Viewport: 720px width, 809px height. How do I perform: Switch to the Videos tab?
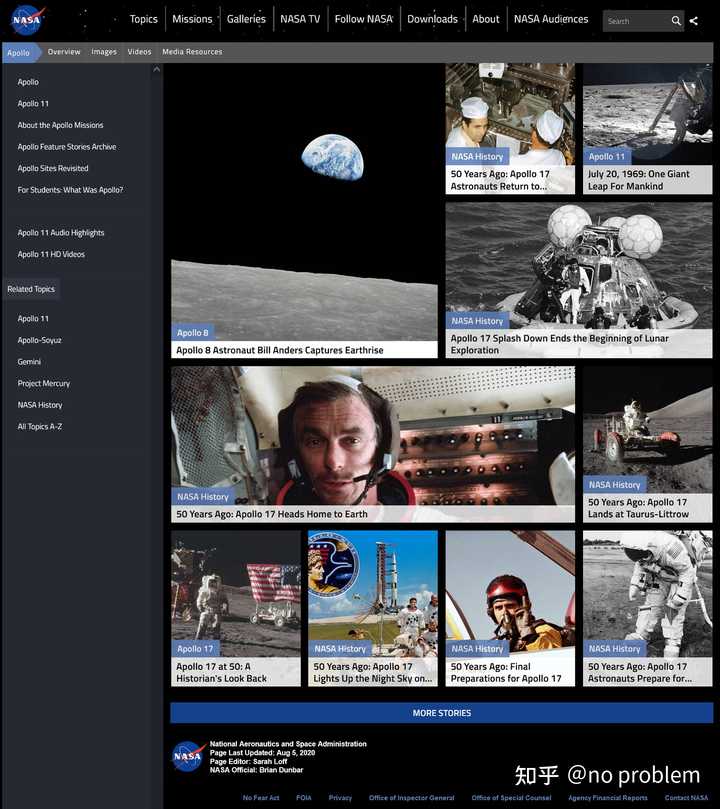(139, 52)
